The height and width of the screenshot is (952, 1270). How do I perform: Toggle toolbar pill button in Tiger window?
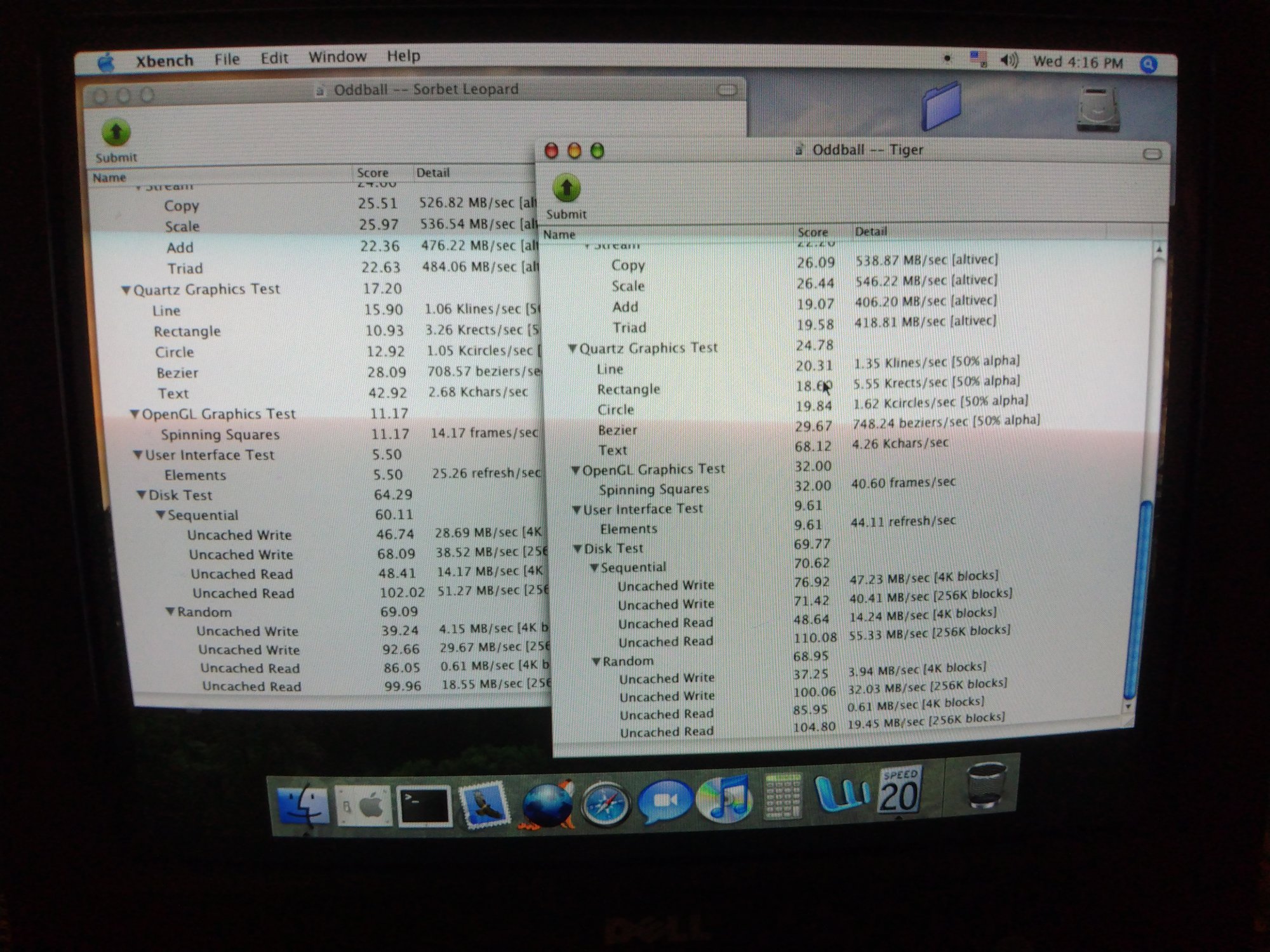(x=1152, y=154)
